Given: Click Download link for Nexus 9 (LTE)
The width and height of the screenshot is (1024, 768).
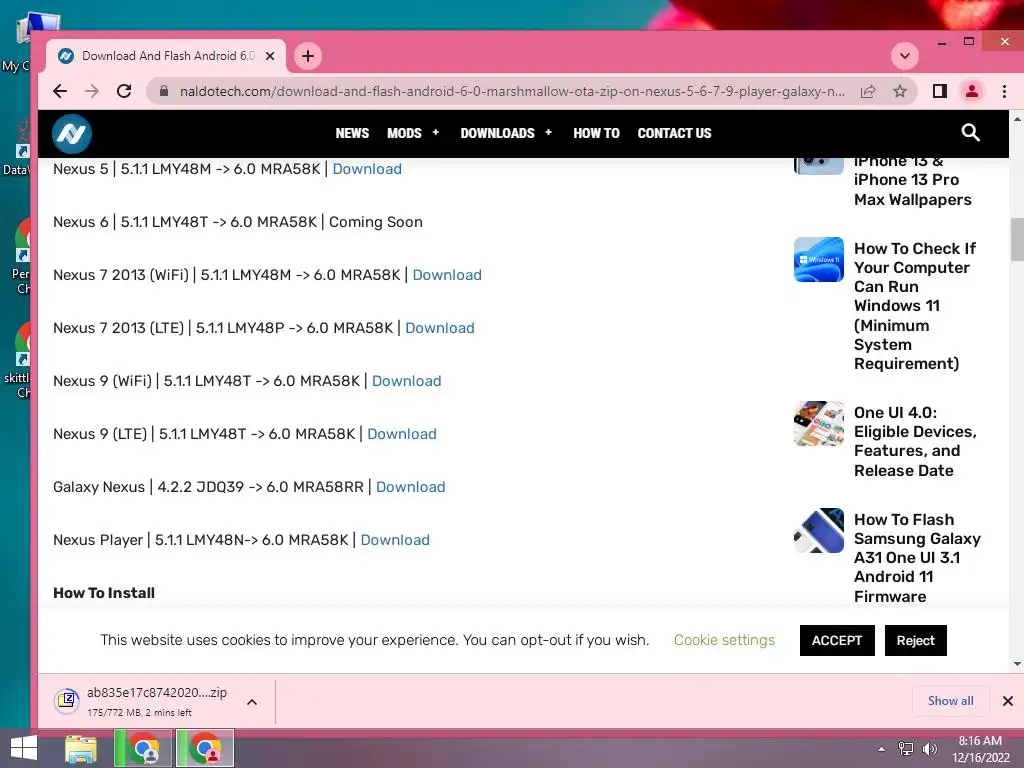Looking at the screenshot, I should [x=402, y=434].
